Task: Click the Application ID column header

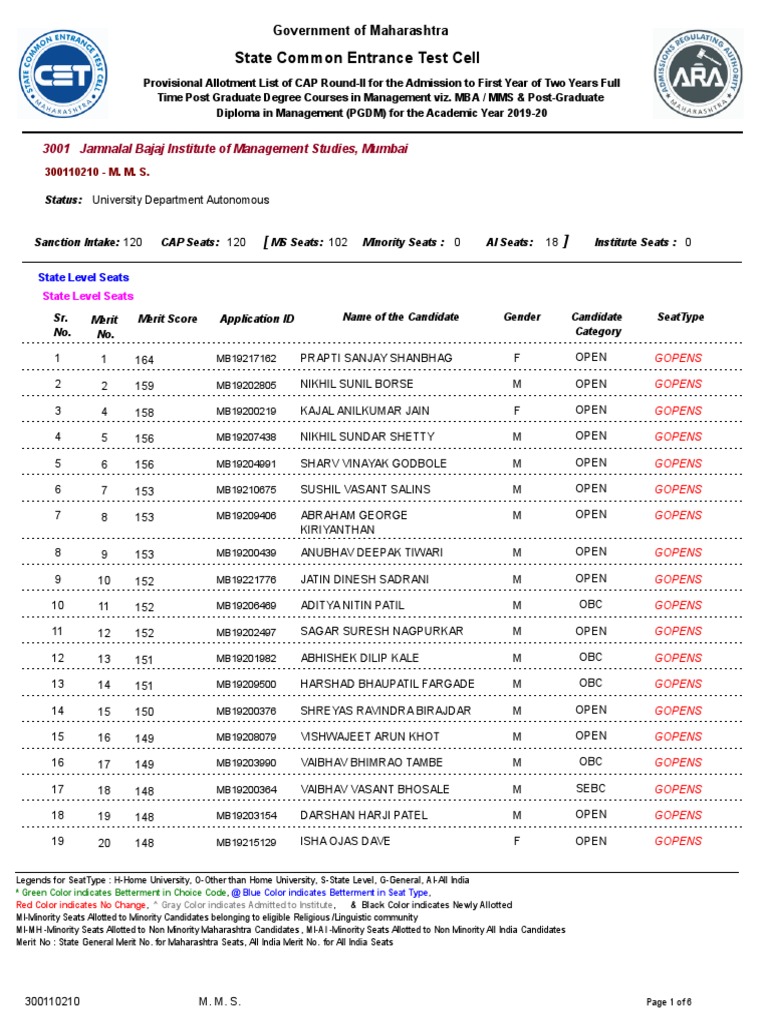Action: pyautogui.click(x=257, y=319)
